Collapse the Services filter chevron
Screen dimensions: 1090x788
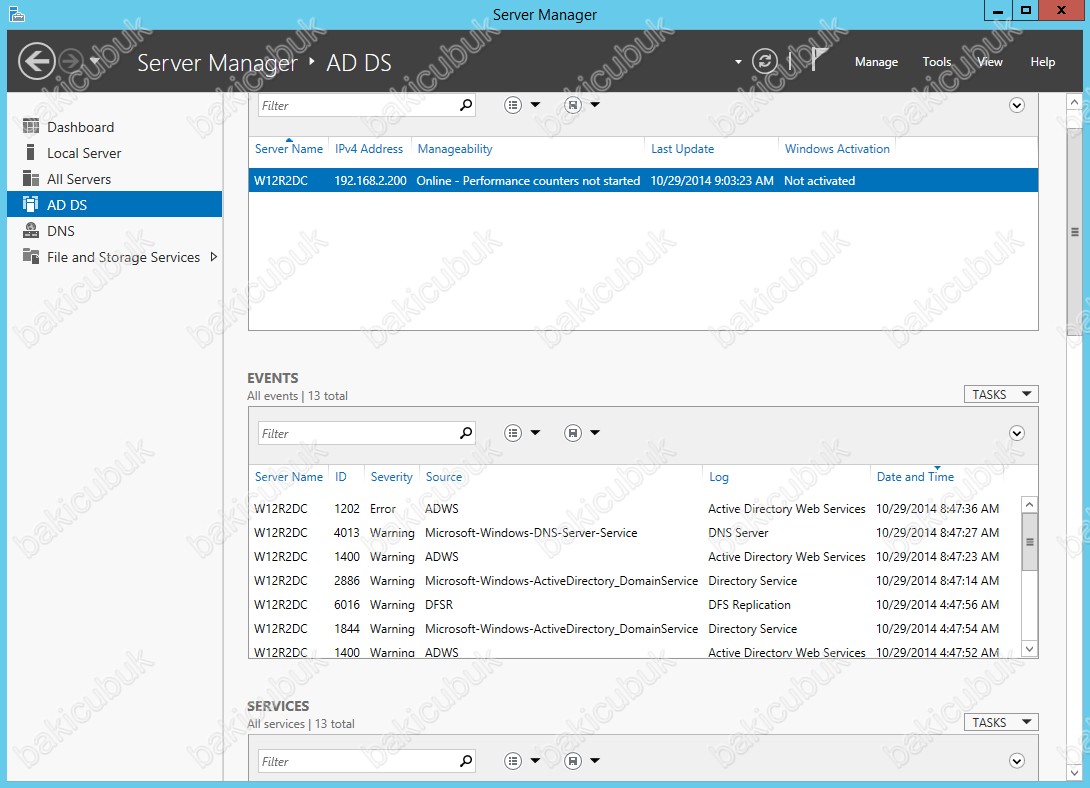[x=1016, y=762]
